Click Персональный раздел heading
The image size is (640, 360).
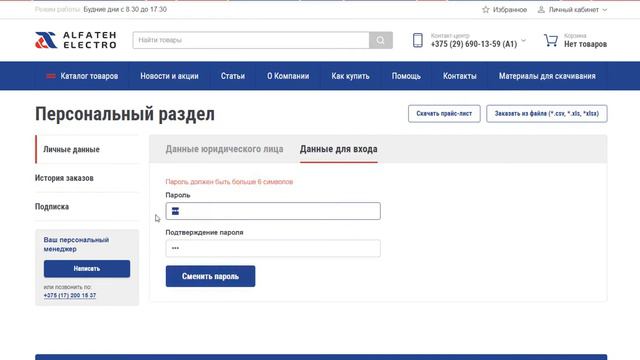coord(124,114)
